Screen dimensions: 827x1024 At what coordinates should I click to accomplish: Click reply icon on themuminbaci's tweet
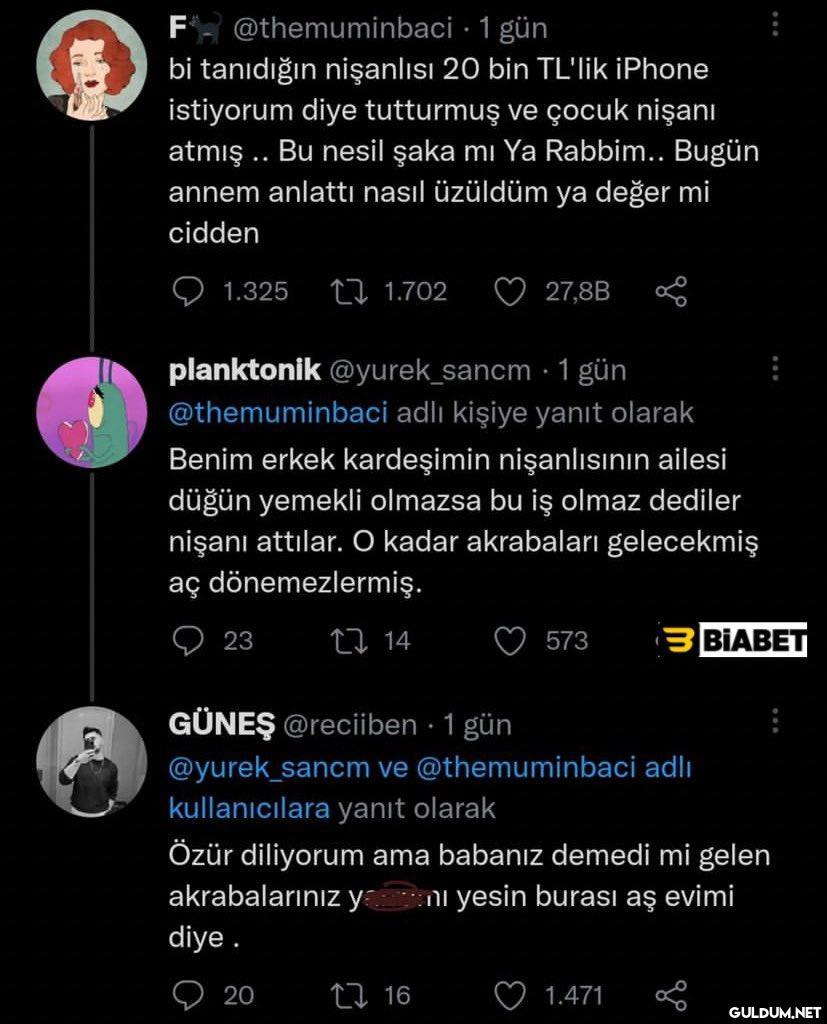pos(188,291)
